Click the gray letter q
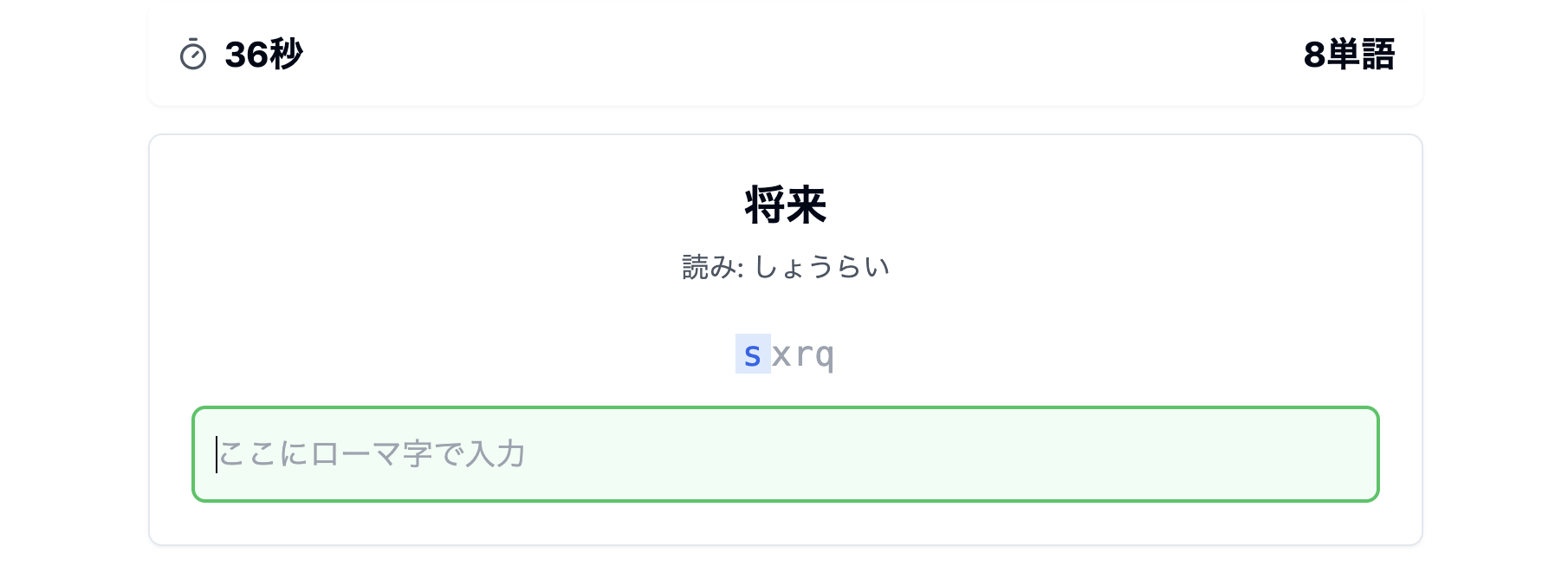Image resolution: width=1568 pixels, height=579 pixels. pyautogui.click(x=825, y=355)
